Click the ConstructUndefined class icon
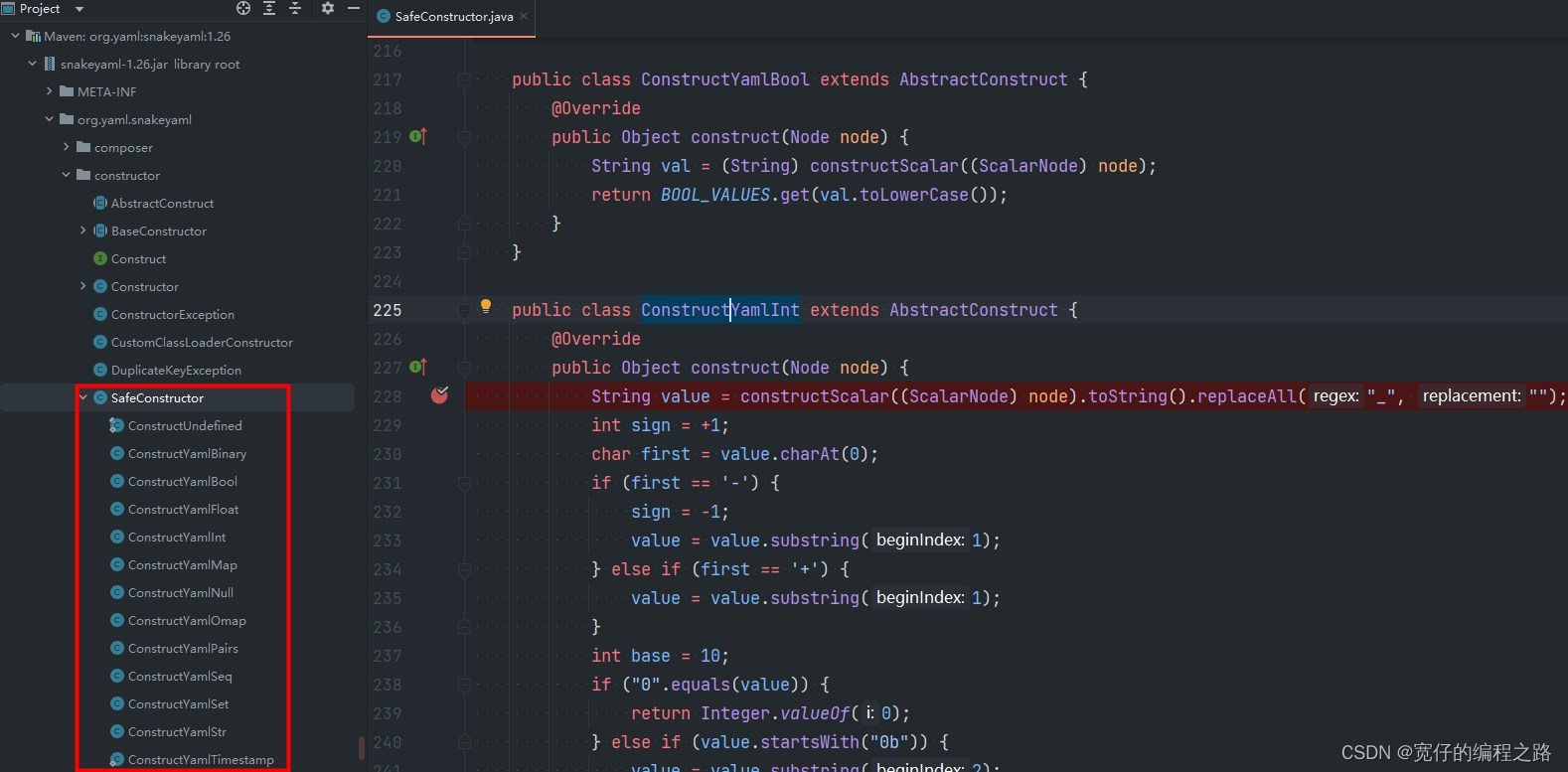This screenshot has height=772, width=1568. 116,425
